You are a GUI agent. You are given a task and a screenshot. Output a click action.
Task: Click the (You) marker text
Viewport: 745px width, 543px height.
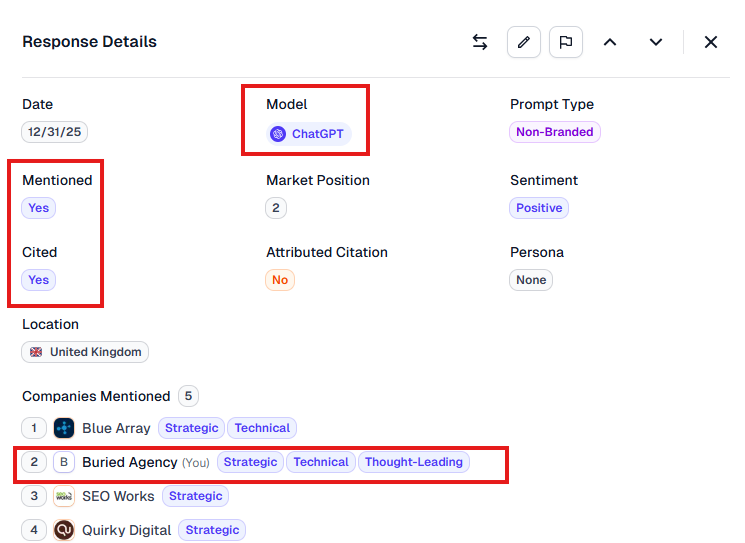click(196, 463)
